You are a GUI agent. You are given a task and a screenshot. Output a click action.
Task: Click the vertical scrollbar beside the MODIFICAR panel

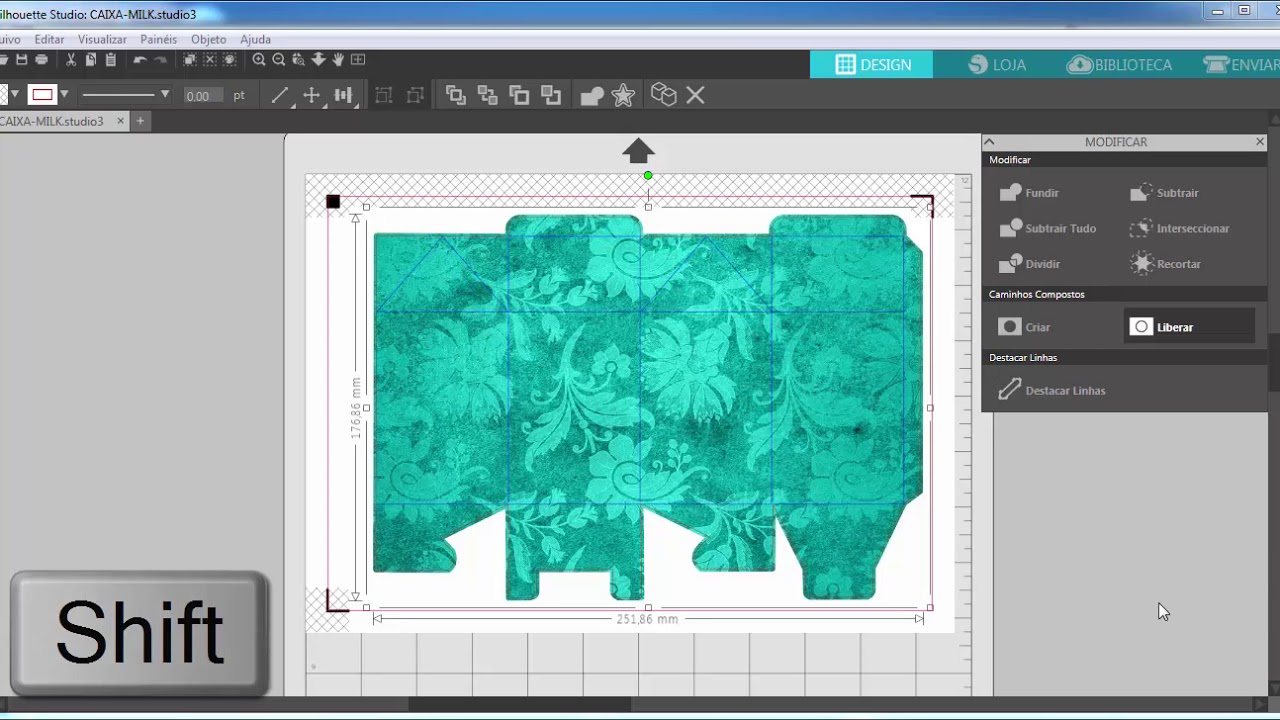tap(1274, 362)
